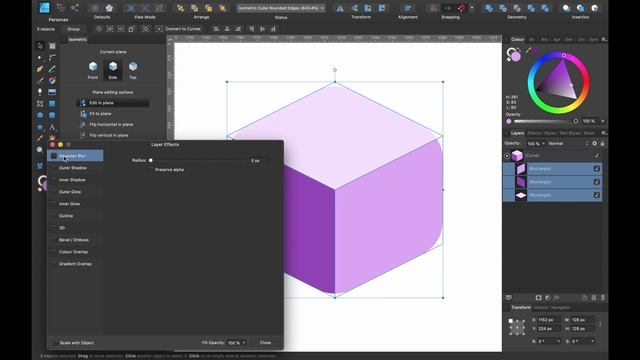Select the Artistic Text tool A
Viewport: 640px width, 360px height.
coord(52,127)
